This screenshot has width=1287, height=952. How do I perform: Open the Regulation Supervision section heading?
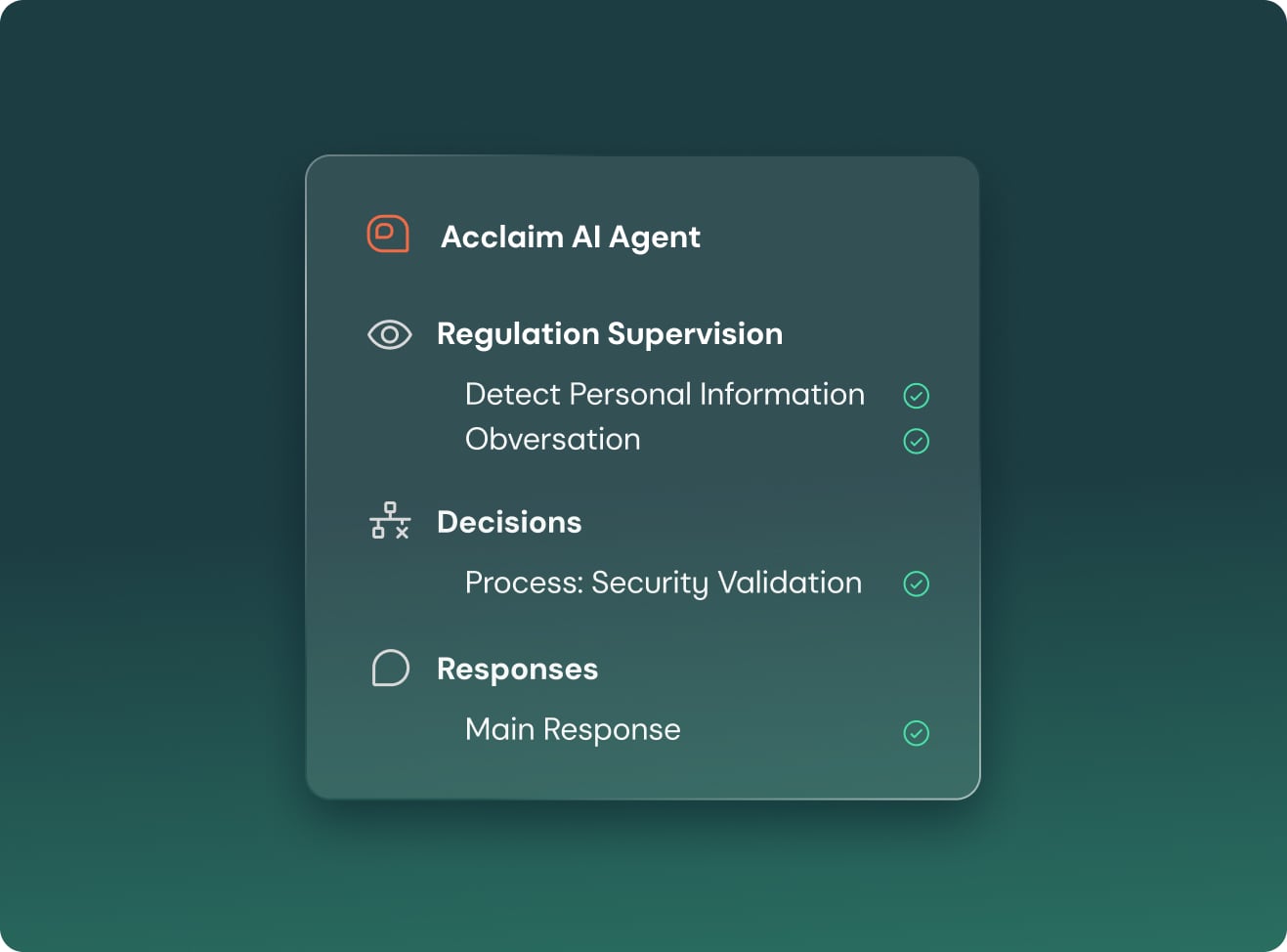point(610,334)
